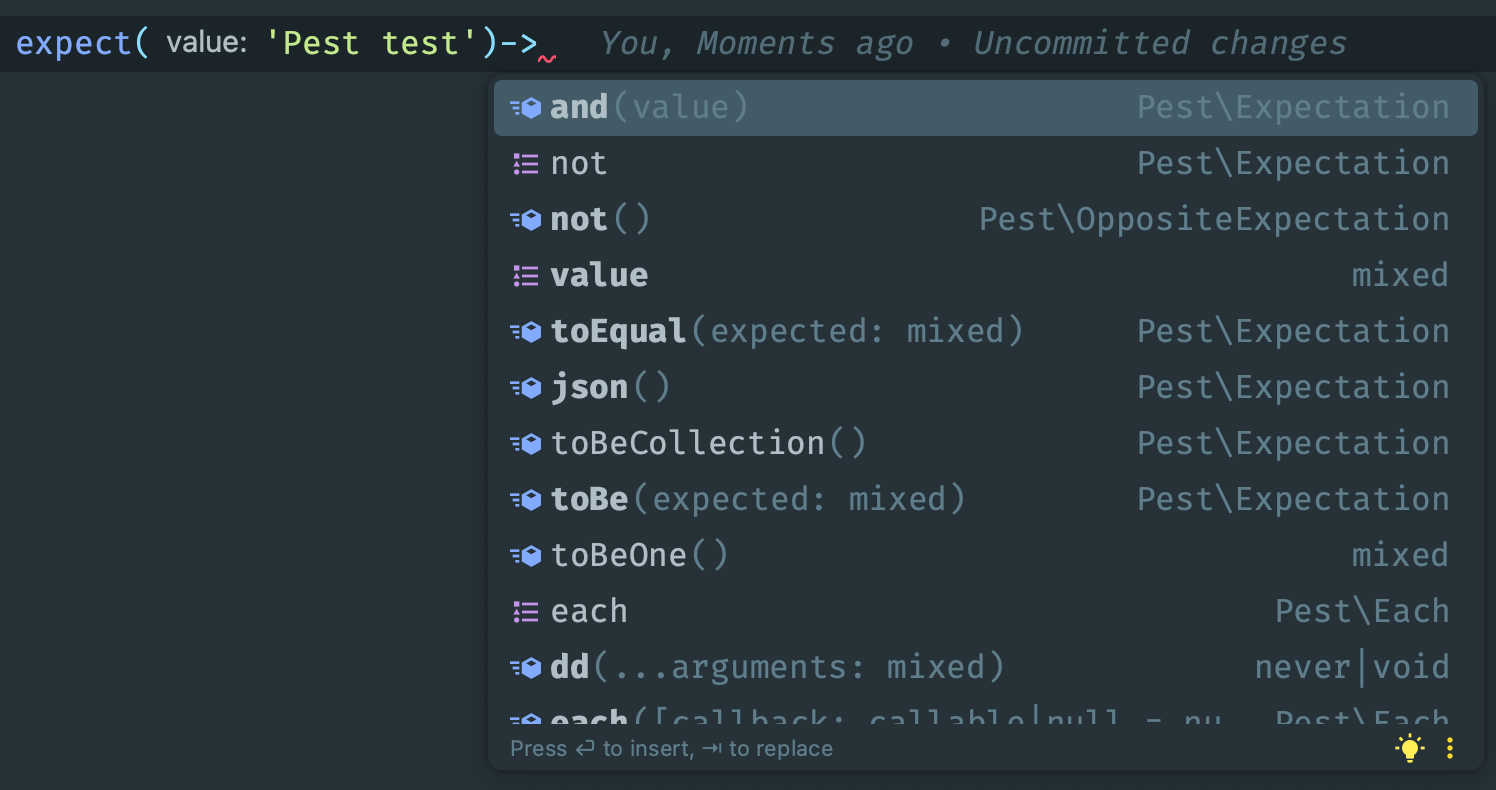Click the intention lightbulb in the popup footer
Image resolution: width=1496 pixels, height=790 pixels.
click(x=1409, y=747)
